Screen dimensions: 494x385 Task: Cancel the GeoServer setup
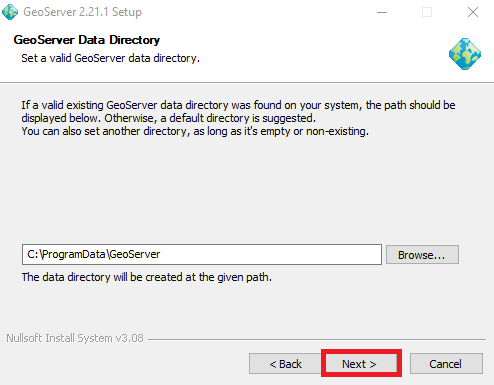click(446, 364)
